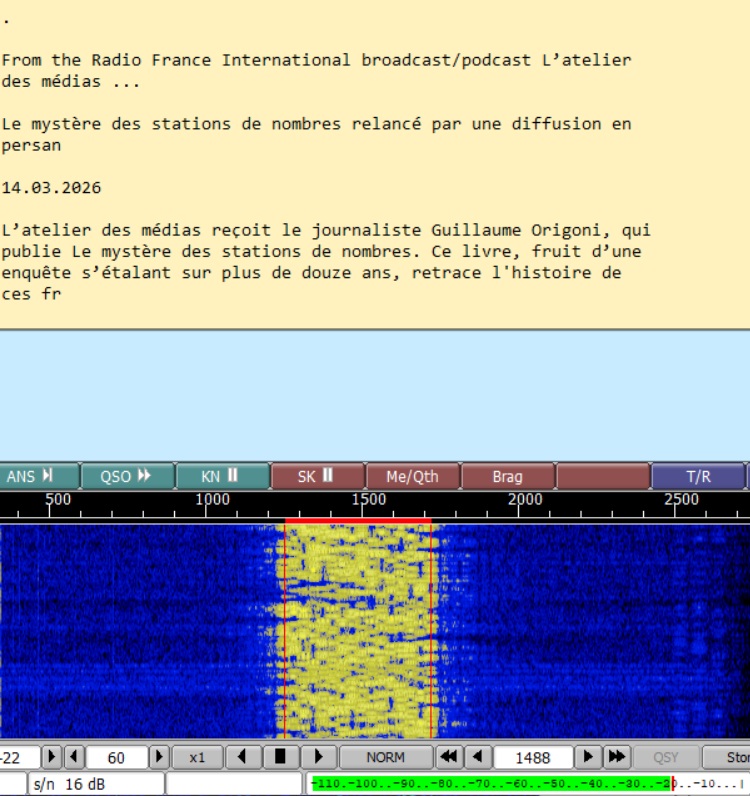Click the red bandwidth bar above the signal

[x=358, y=521]
